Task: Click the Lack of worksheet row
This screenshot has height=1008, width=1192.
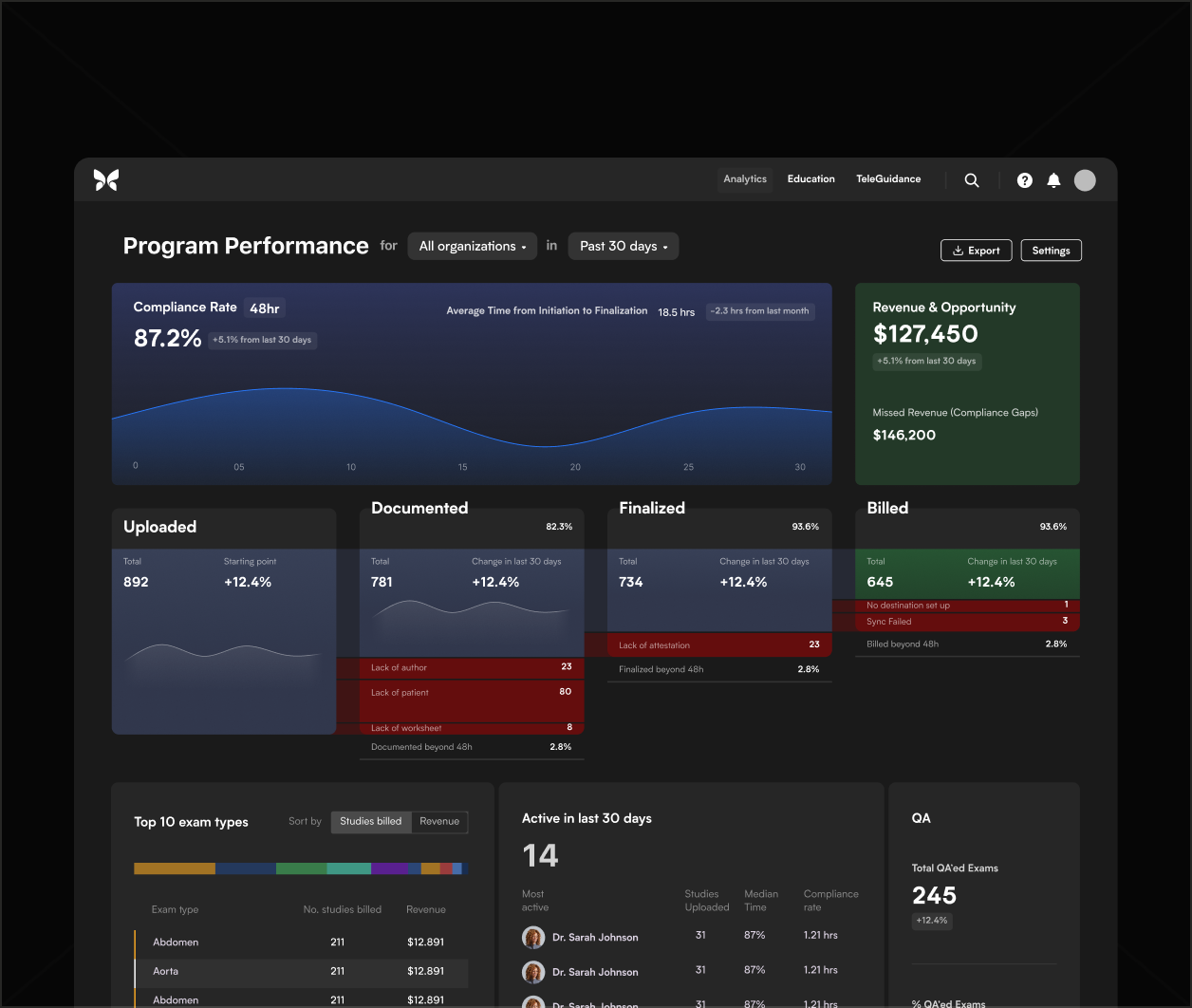Action: 472,728
